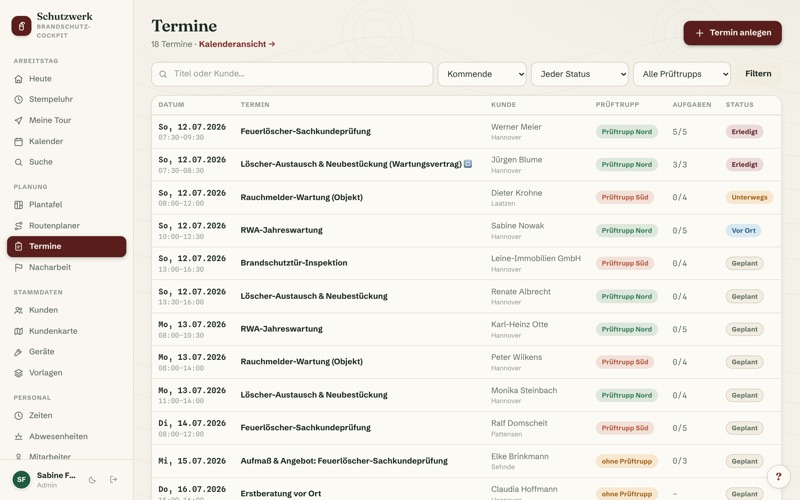
Task: Open Aufmaß & Angebot: Feuerlöscher-Sachkundeprüfung appointment
Action: [344, 461]
